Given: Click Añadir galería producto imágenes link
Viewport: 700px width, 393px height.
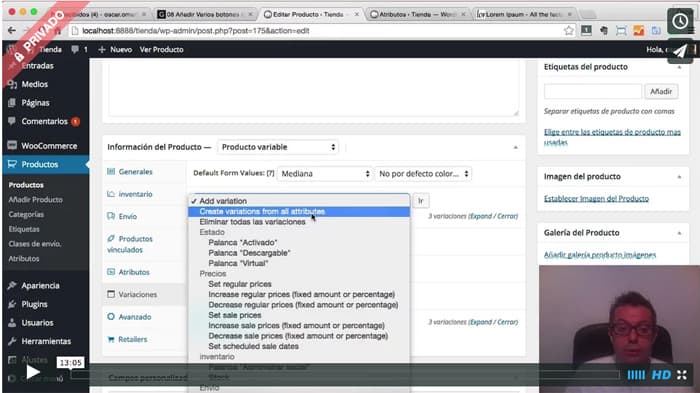Looking at the screenshot, I should point(600,255).
